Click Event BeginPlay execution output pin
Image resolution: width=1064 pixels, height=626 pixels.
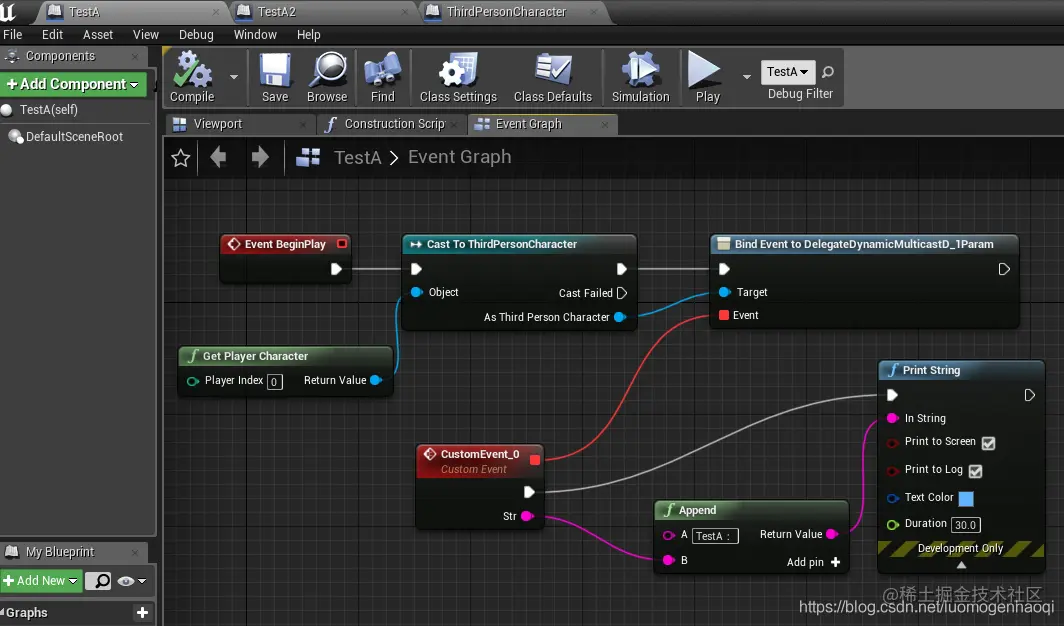point(336,269)
